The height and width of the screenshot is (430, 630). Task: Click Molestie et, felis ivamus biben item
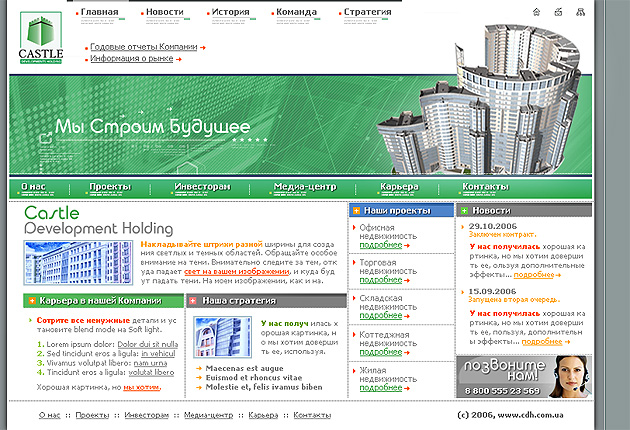[x=264, y=387]
